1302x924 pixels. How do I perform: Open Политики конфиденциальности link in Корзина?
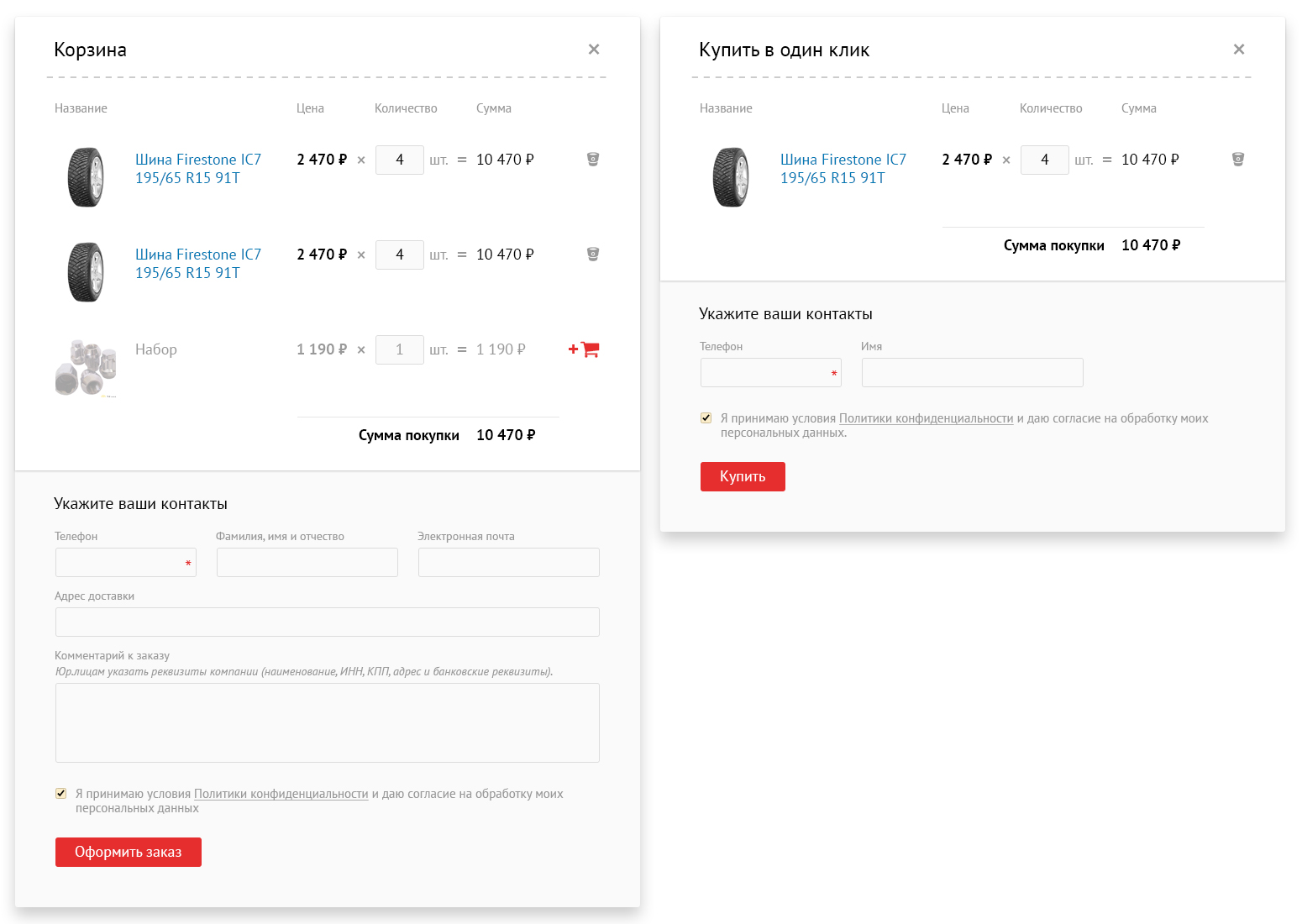pyautogui.click(x=281, y=794)
